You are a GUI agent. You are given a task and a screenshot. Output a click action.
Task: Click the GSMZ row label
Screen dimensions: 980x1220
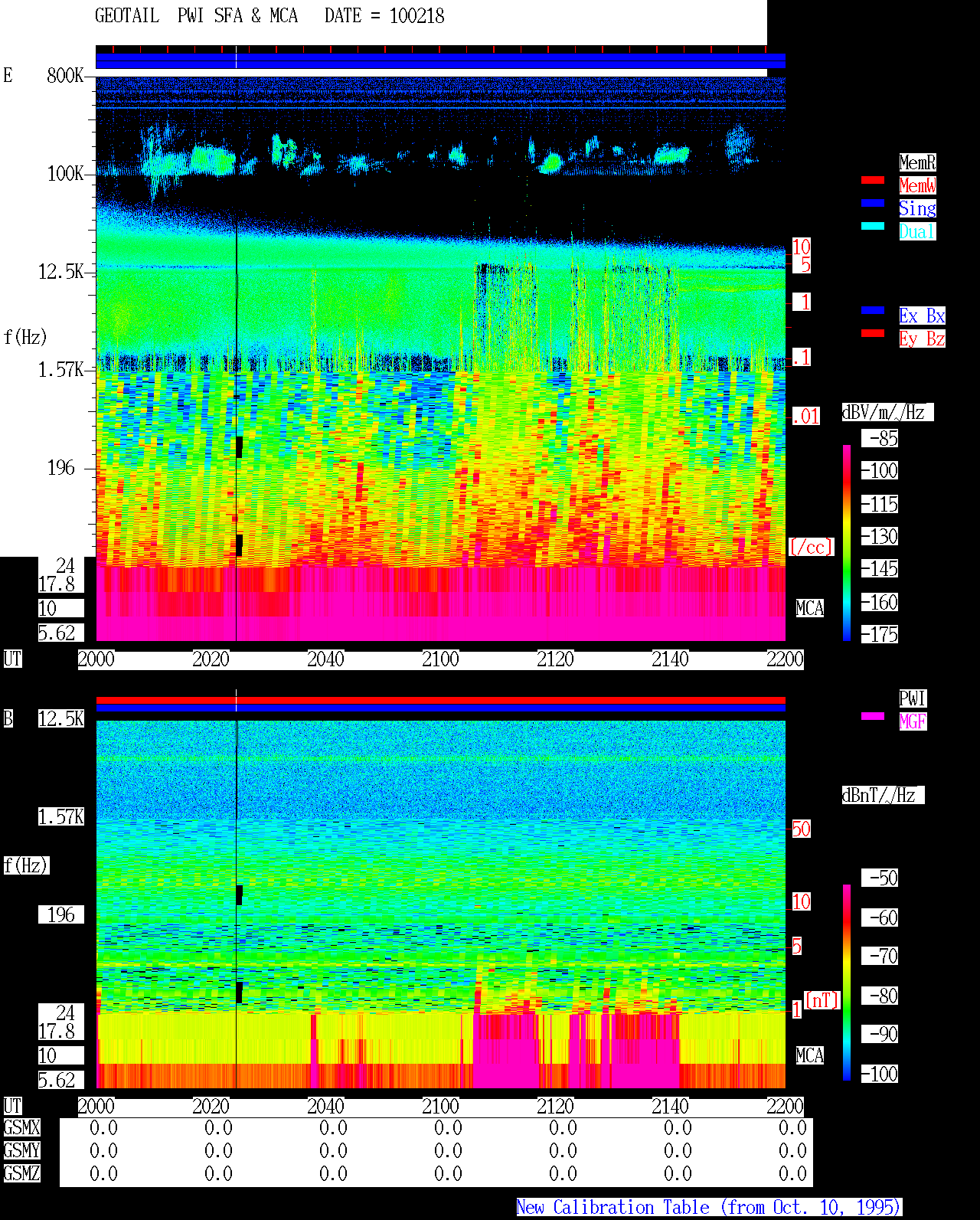coord(21,1173)
